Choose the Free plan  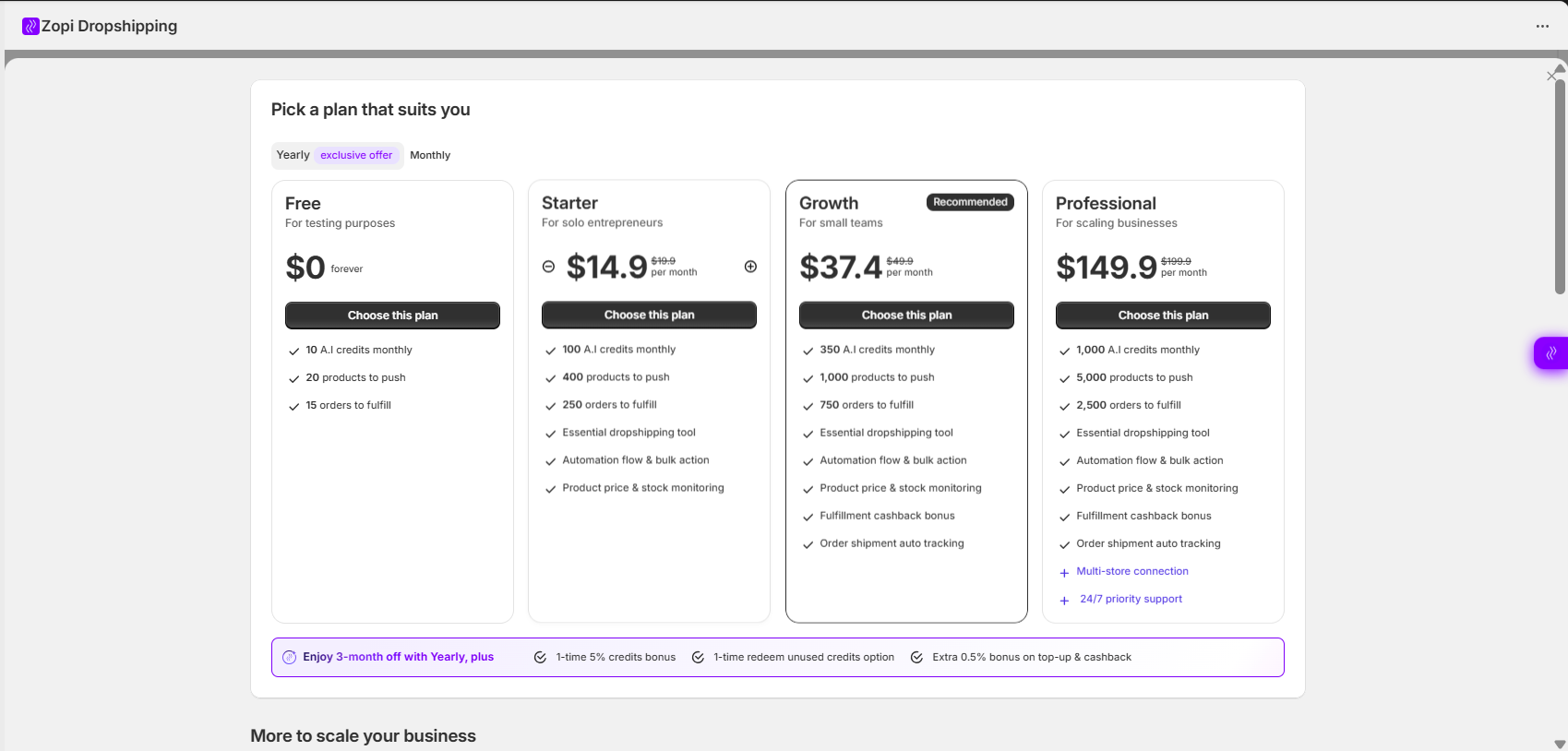(392, 316)
